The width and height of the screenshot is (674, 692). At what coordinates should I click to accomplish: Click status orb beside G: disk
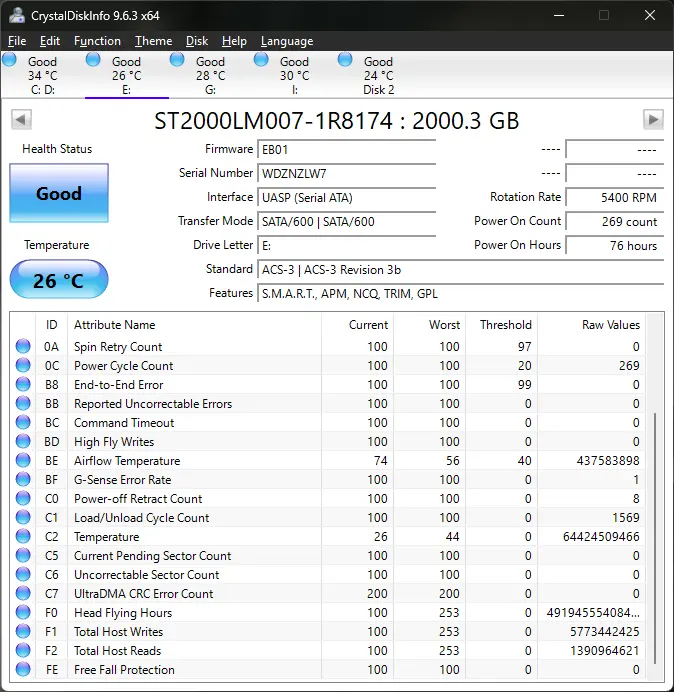pos(177,59)
